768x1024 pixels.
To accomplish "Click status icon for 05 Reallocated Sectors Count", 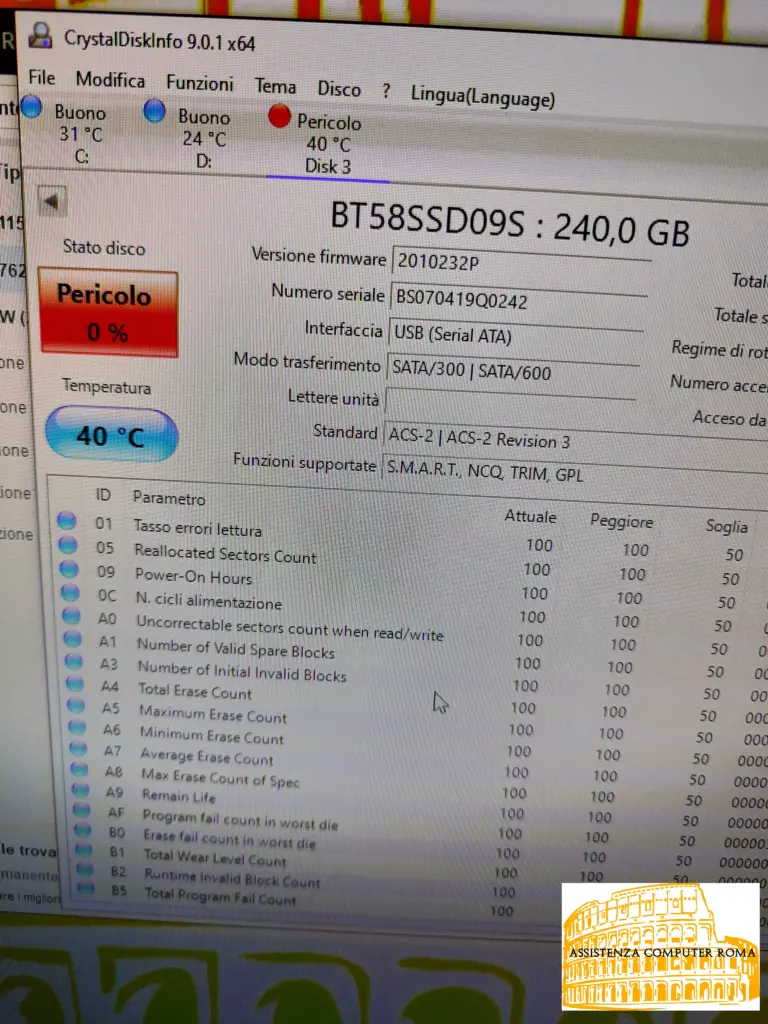I will pyautogui.click(x=68, y=545).
